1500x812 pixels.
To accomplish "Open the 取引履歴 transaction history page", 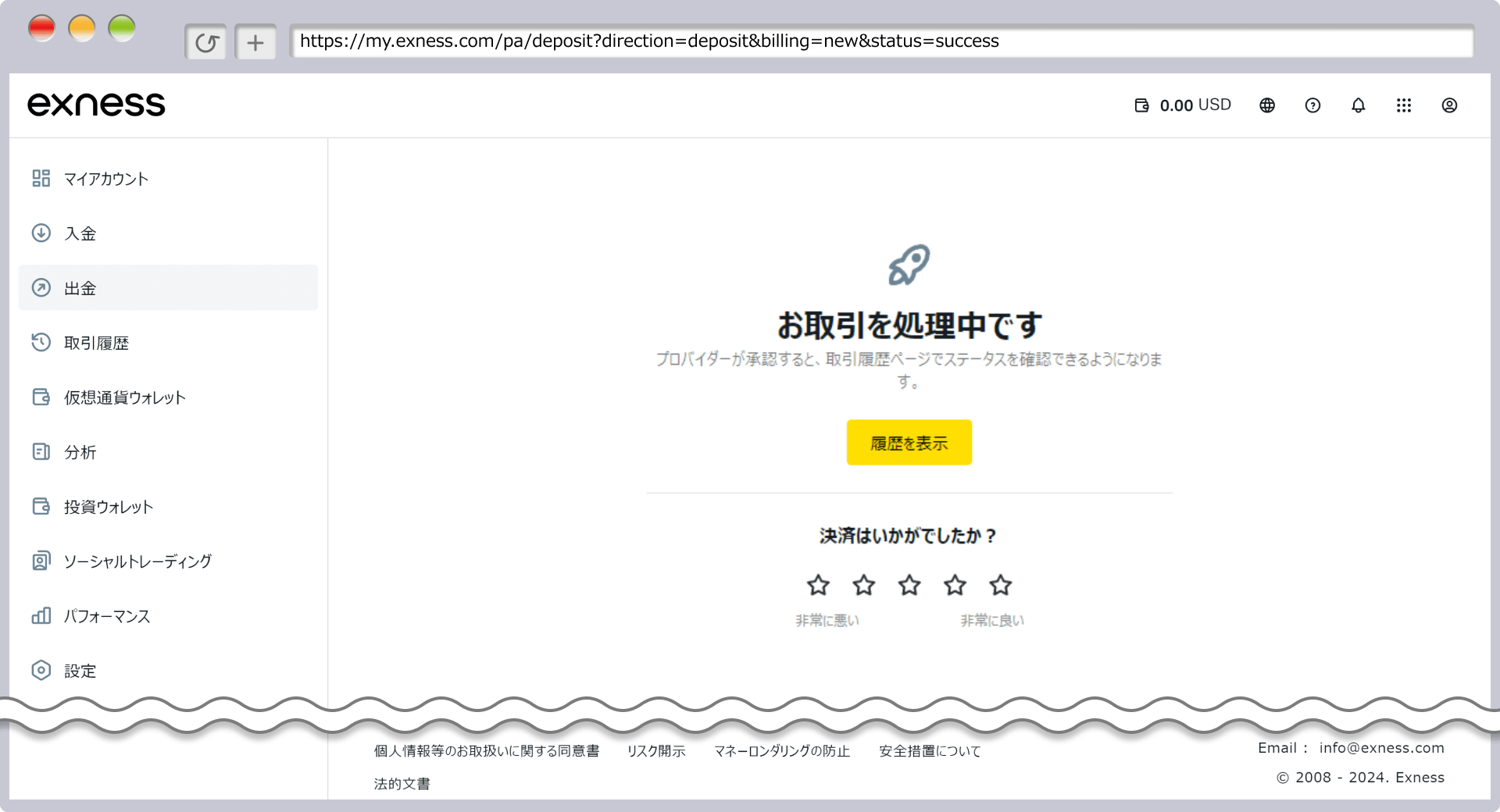I will (x=95, y=342).
